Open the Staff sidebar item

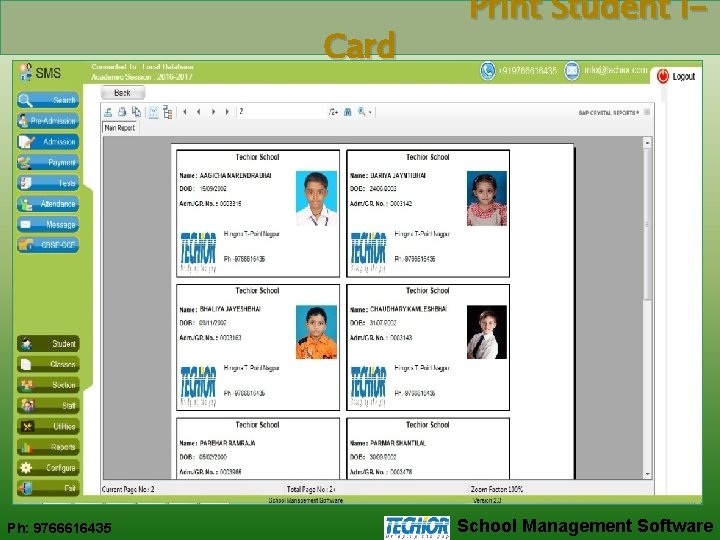[48, 405]
